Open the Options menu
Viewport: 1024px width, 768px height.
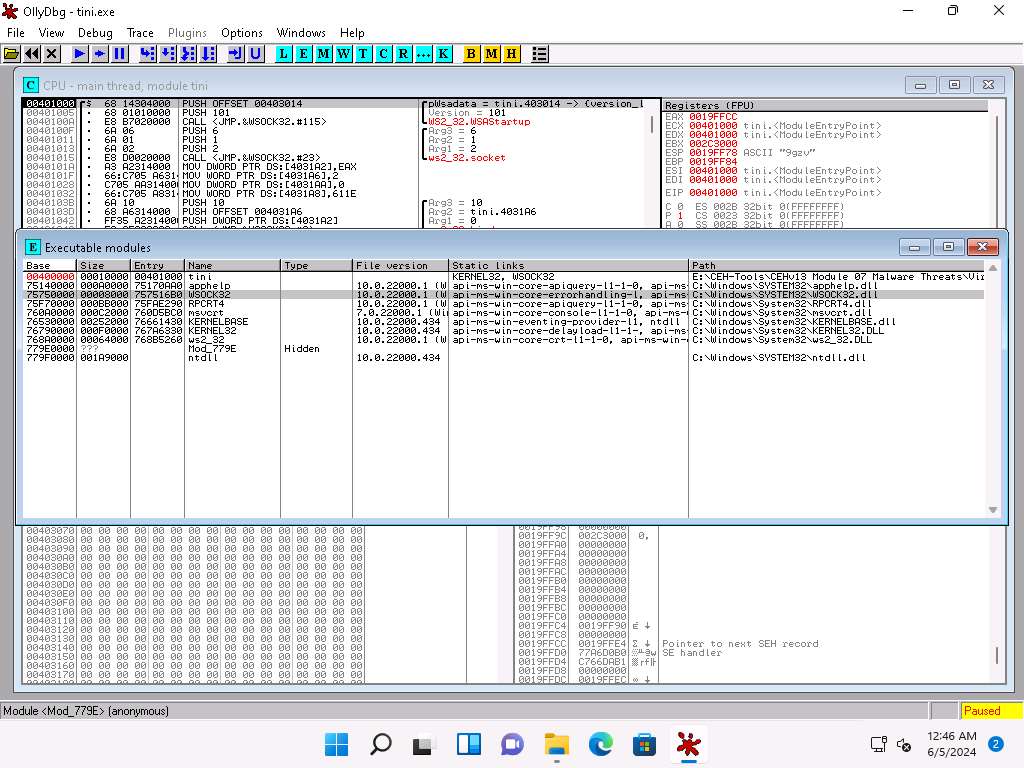(x=241, y=33)
